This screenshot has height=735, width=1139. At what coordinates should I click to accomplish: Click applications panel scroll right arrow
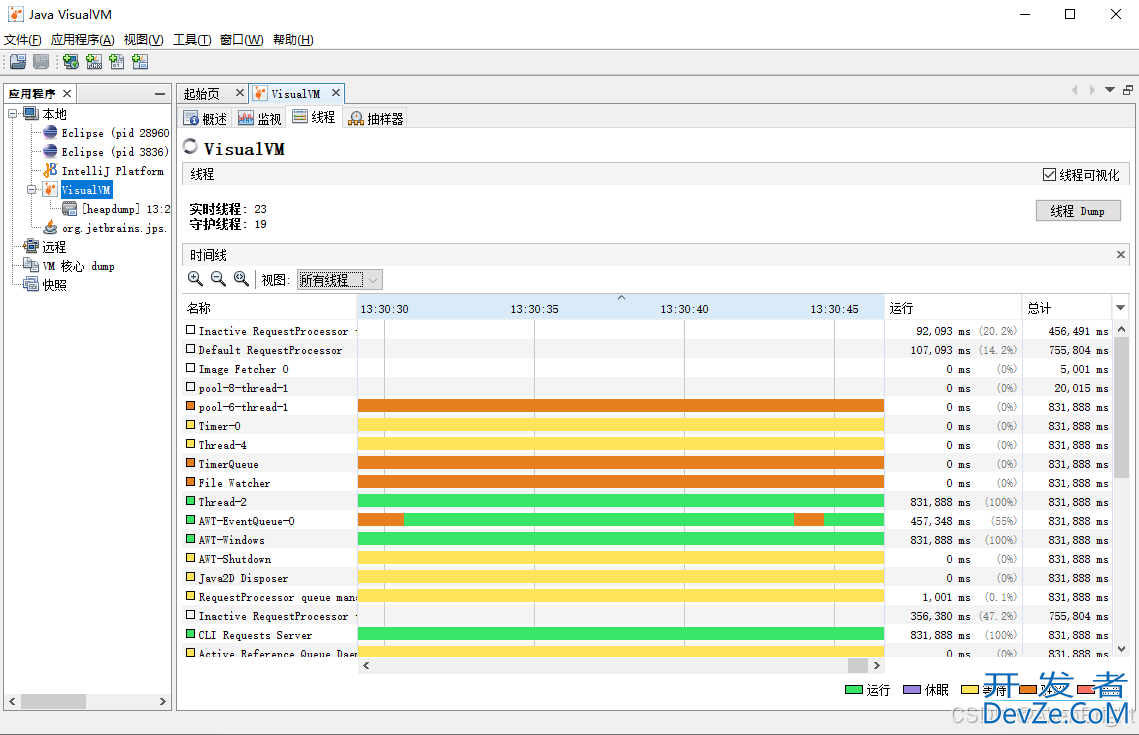coord(163,702)
